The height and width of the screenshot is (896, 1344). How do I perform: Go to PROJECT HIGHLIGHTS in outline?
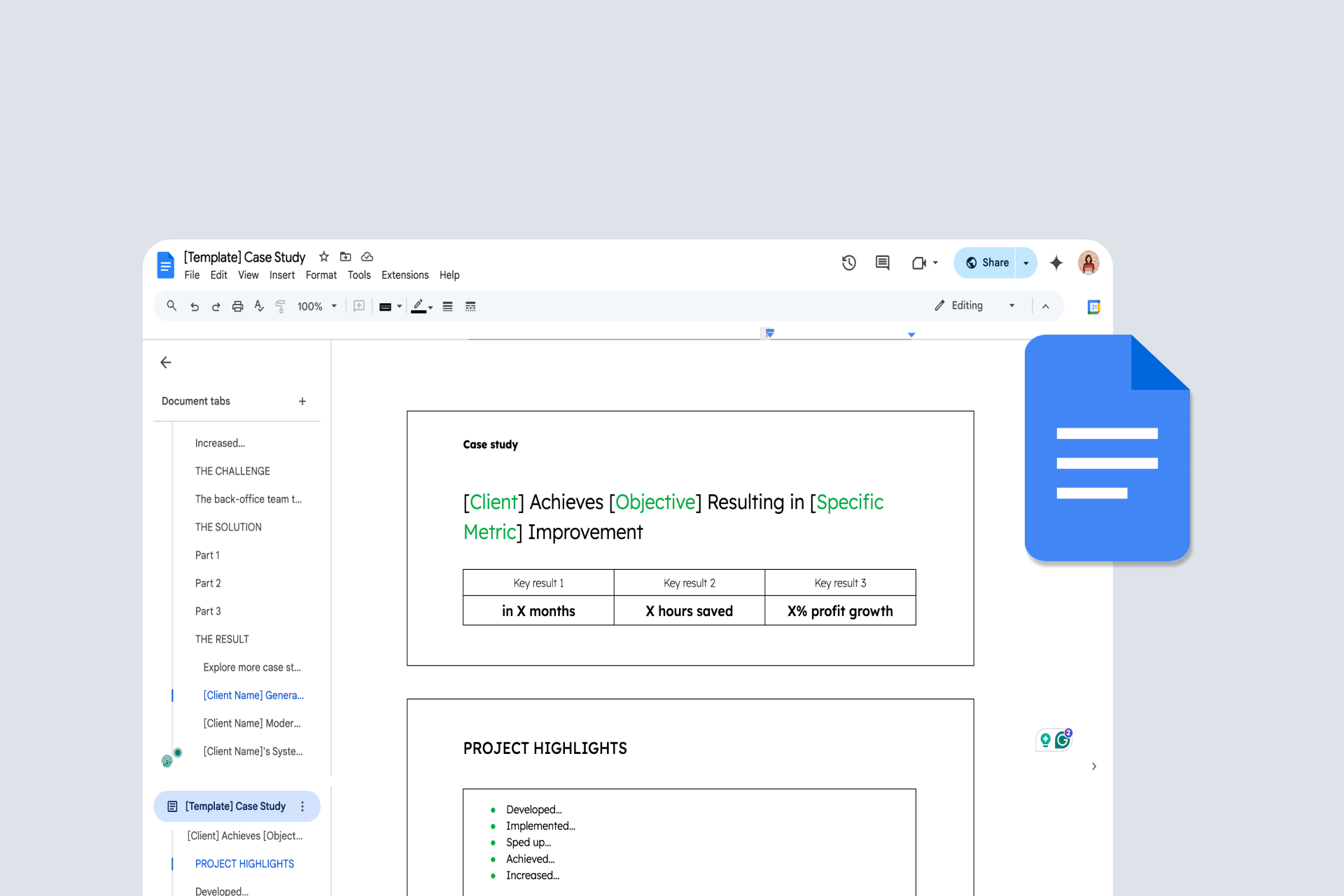(x=244, y=864)
